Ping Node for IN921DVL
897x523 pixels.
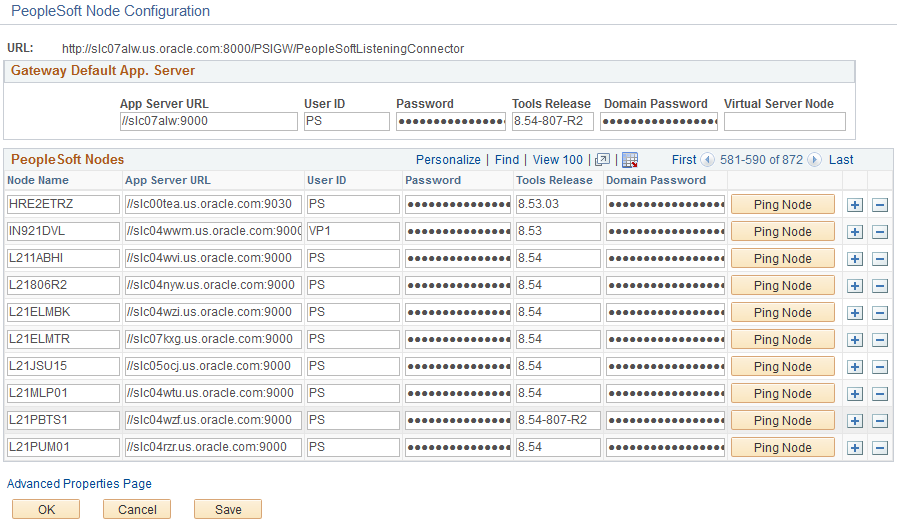[x=783, y=232]
